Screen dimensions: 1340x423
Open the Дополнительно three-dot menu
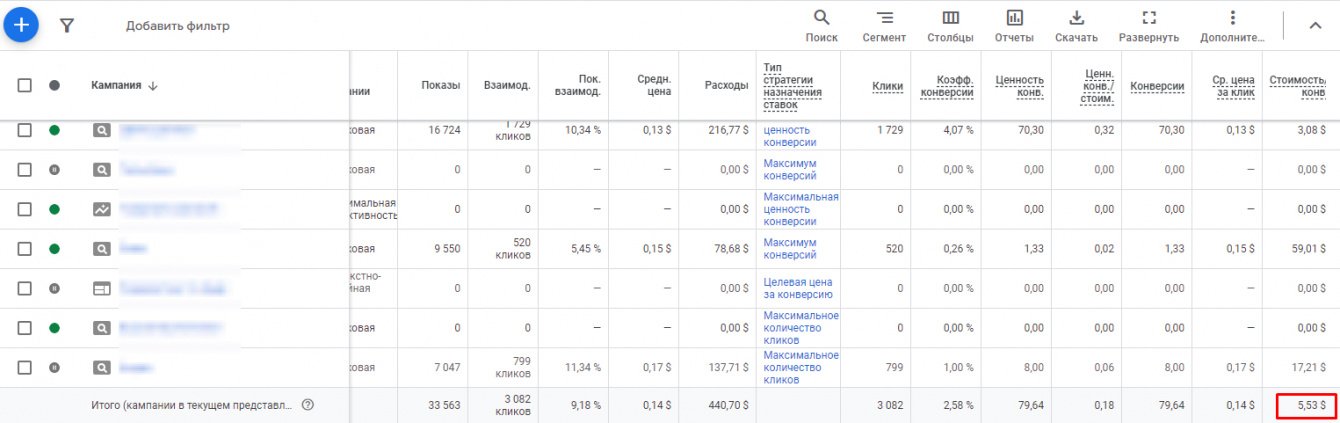pos(1232,26)
